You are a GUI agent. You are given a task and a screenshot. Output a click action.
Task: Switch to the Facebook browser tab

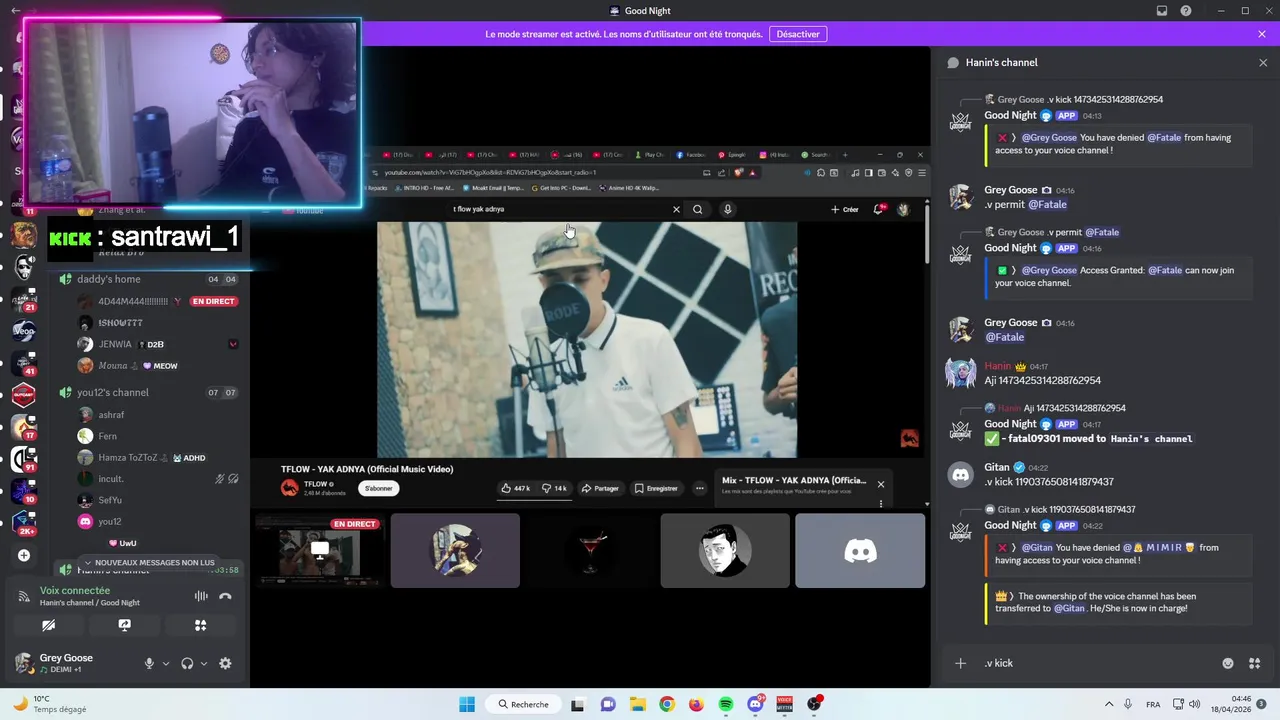tap(690, 155)
